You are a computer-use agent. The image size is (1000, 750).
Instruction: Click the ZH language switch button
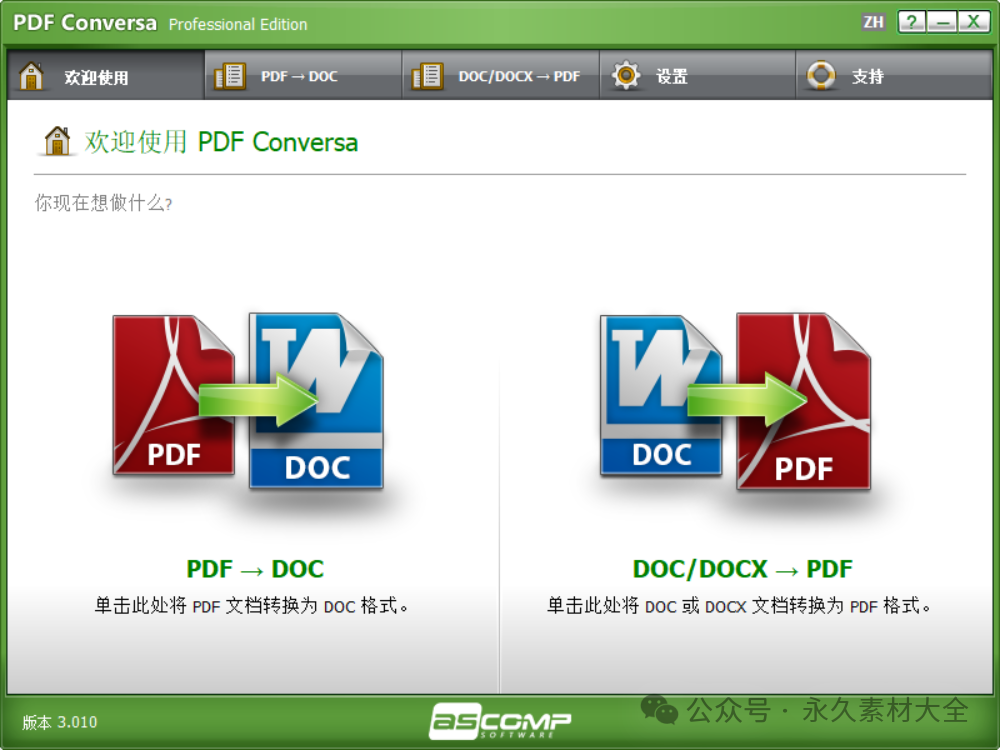(x=874, y=22)
